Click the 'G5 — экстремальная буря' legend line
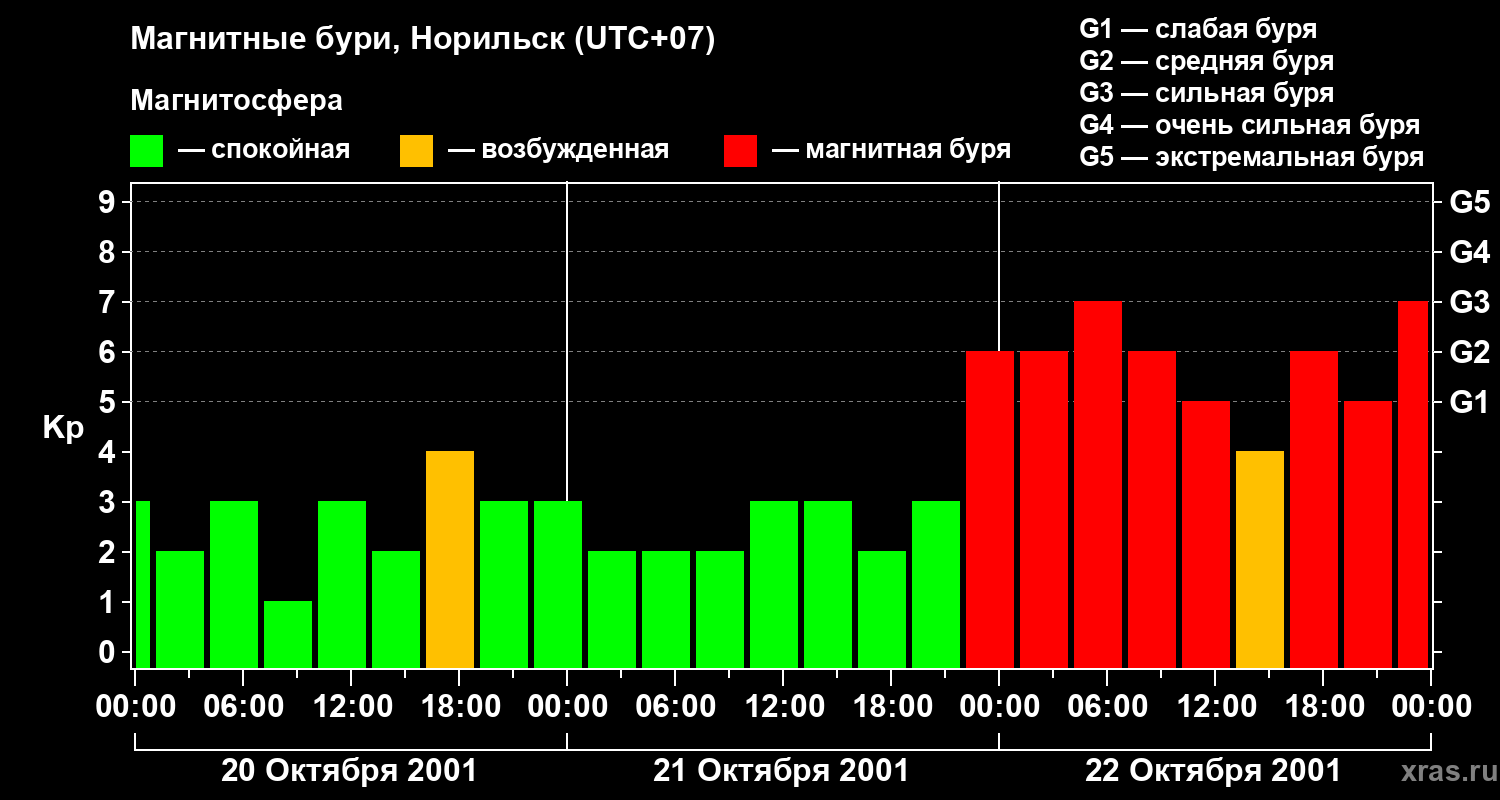 1251,157
